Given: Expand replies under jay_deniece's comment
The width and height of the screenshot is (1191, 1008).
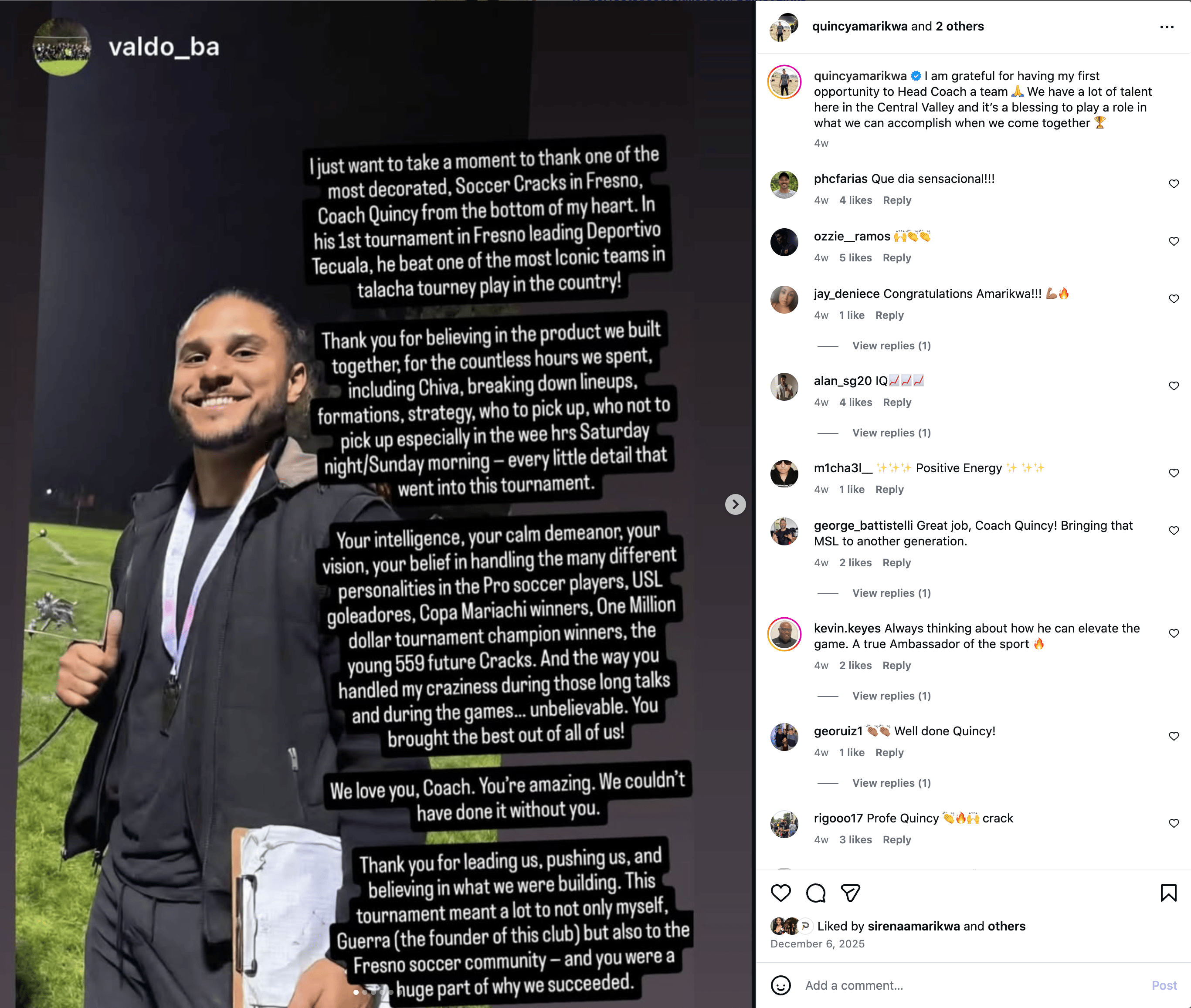Looking at the screenshot, I should click(891, 346).
